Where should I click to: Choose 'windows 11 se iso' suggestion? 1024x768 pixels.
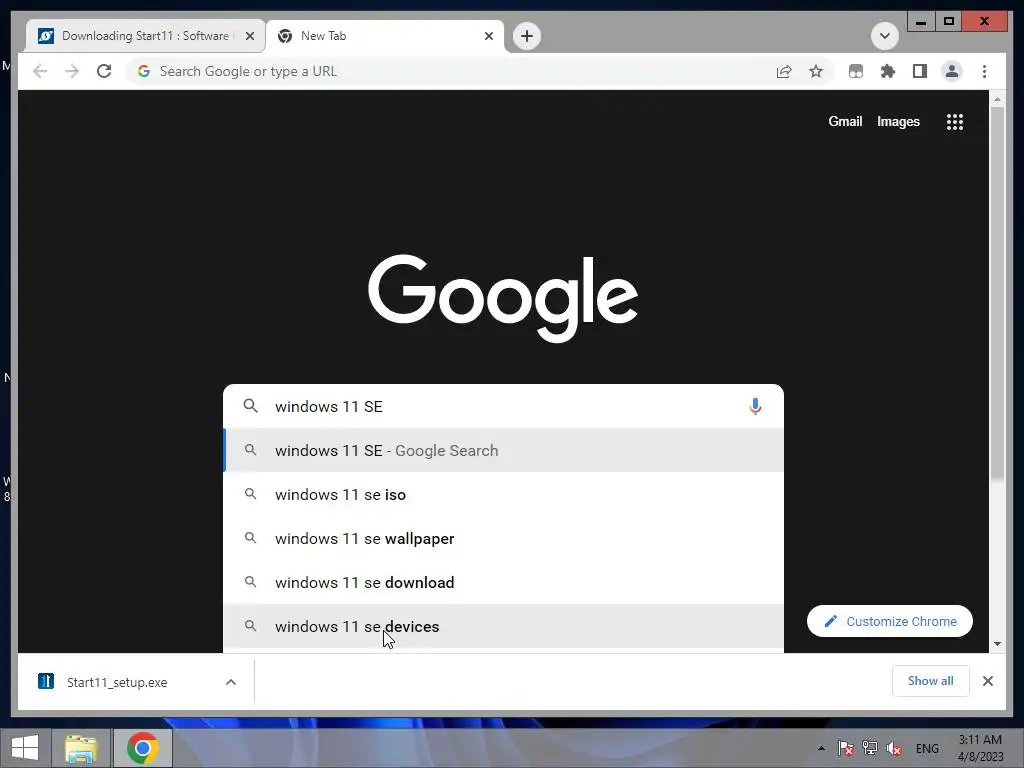[503, 494]
